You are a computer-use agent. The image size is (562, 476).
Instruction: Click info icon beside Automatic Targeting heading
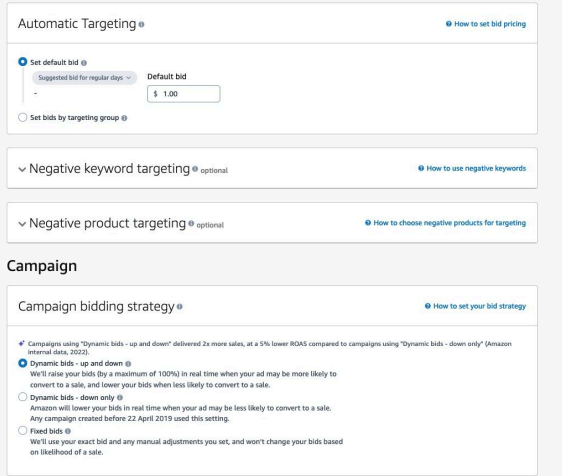[x=142, y=24]
